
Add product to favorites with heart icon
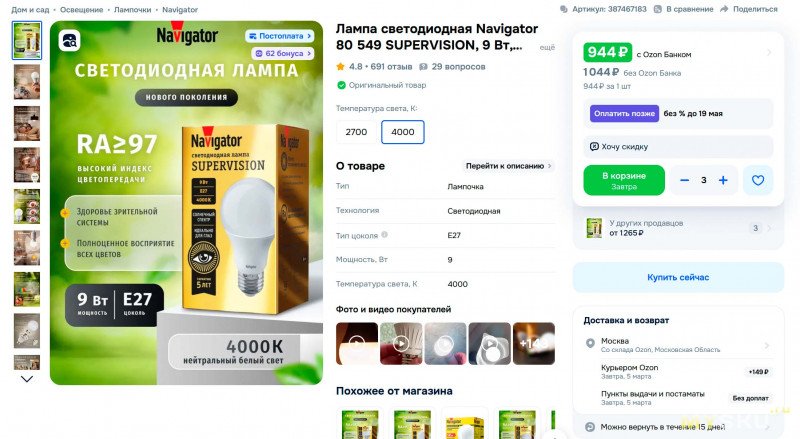(758, 180)
